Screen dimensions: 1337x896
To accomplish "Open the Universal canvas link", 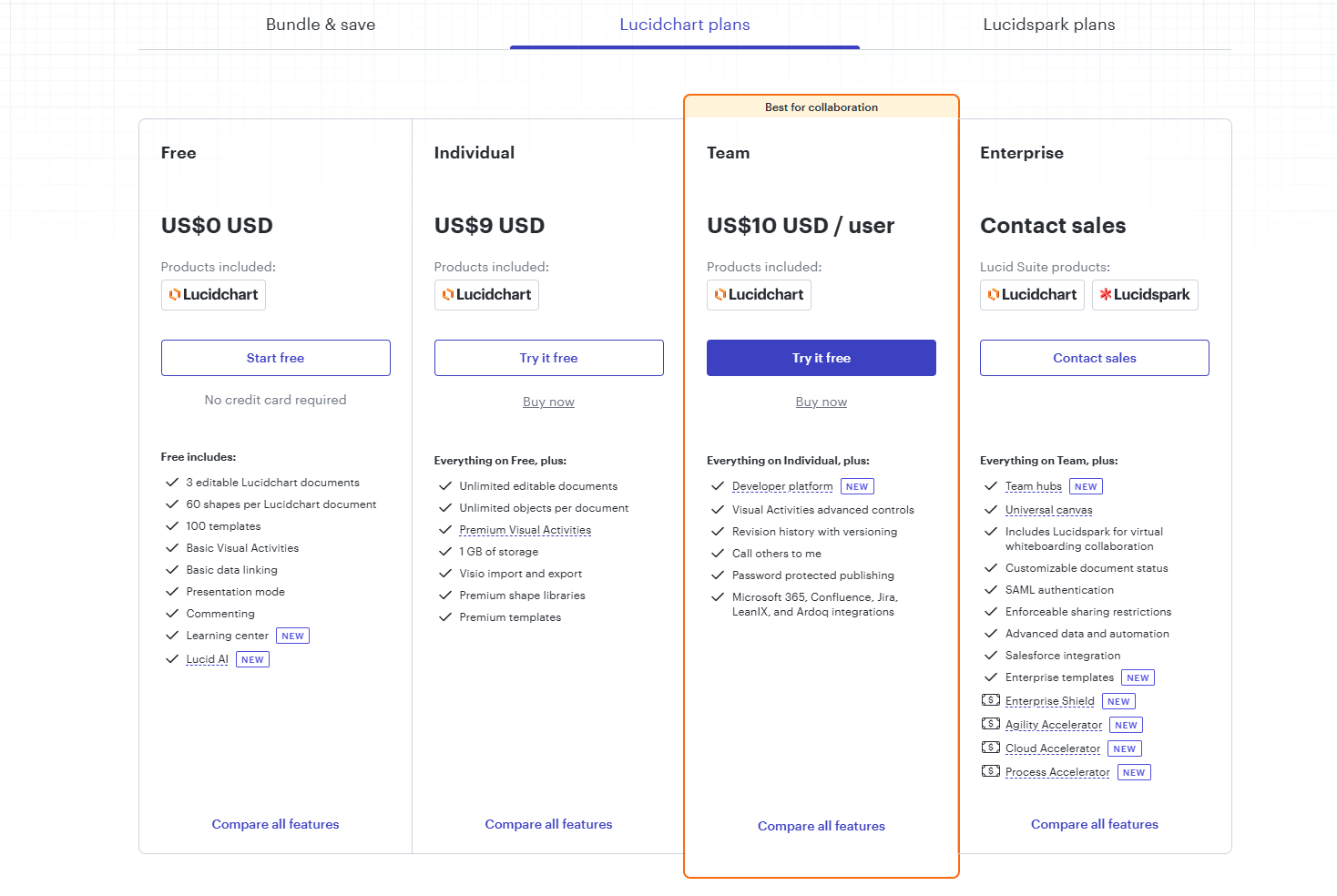I will [x=1049, y=510].
